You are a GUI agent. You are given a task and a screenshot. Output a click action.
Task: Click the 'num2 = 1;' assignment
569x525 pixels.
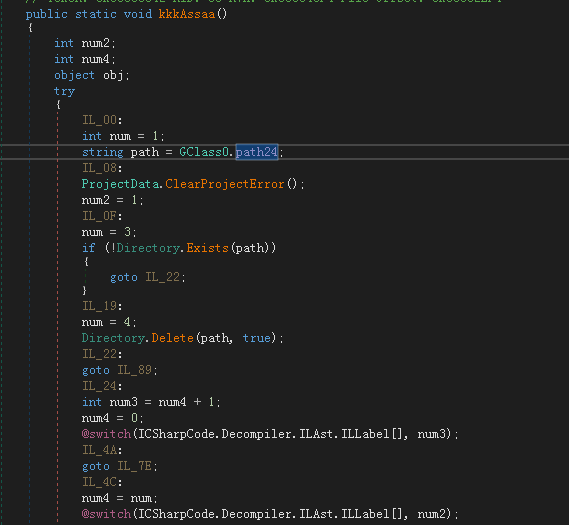(113, 200)
